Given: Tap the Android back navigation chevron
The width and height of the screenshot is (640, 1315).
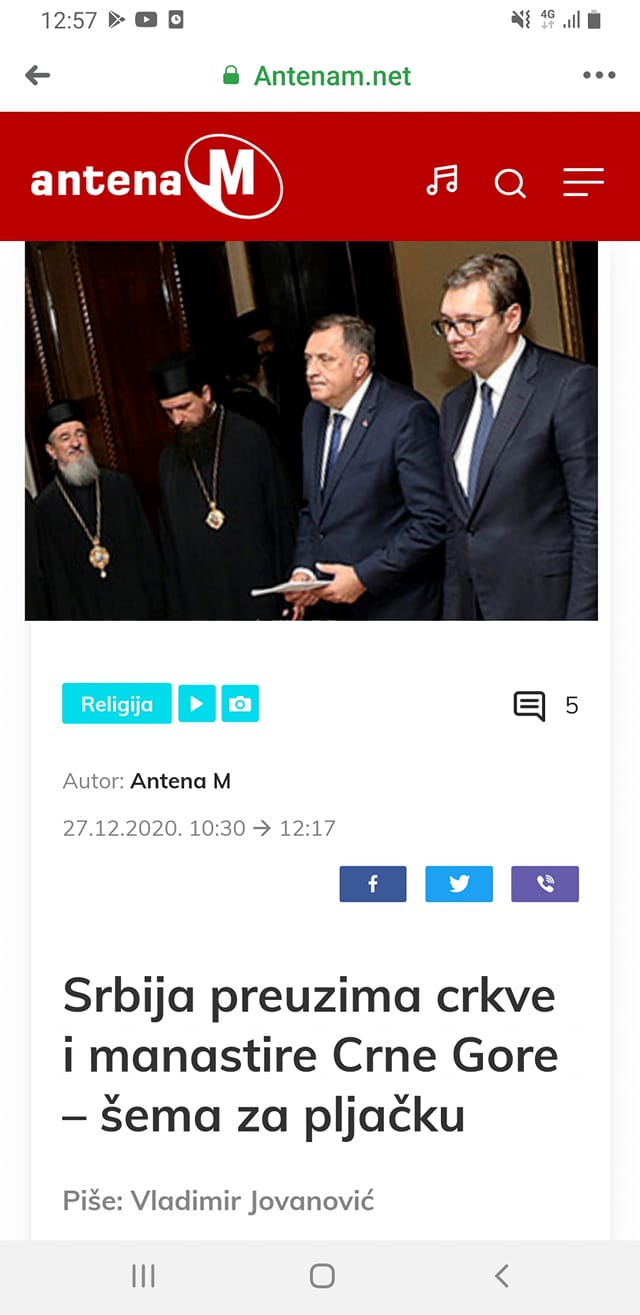Looking at the screenshot, I should (502, 1275).
